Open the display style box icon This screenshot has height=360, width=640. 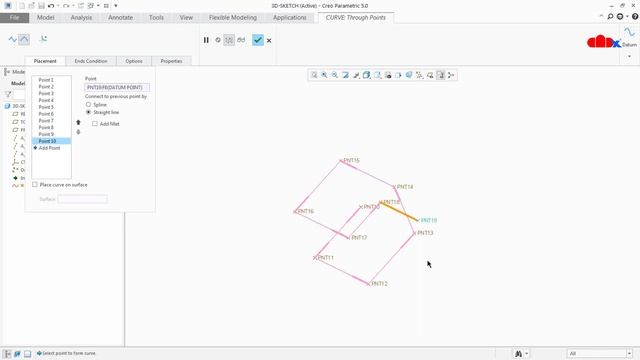point(367,75)
